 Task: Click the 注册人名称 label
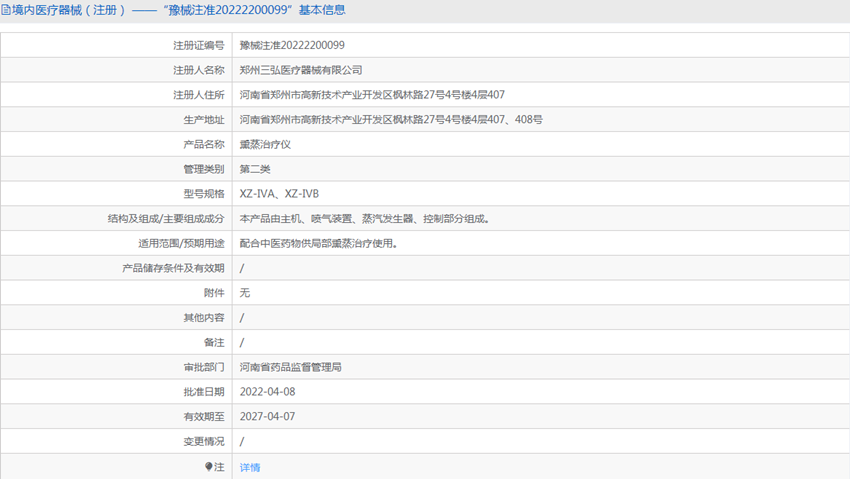point(198,70)
